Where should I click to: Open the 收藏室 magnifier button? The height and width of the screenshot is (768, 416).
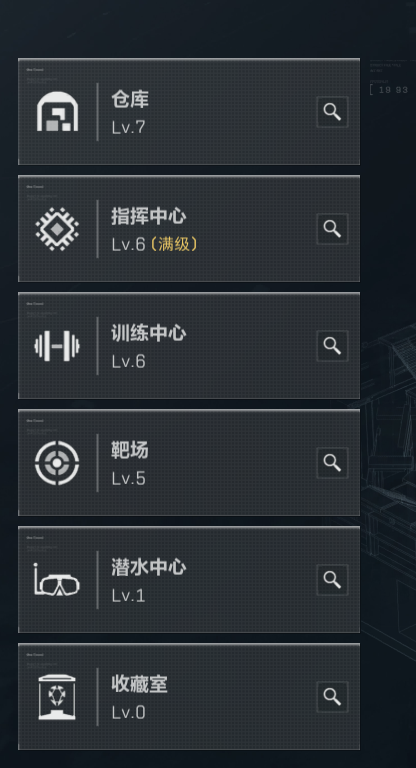332,697
